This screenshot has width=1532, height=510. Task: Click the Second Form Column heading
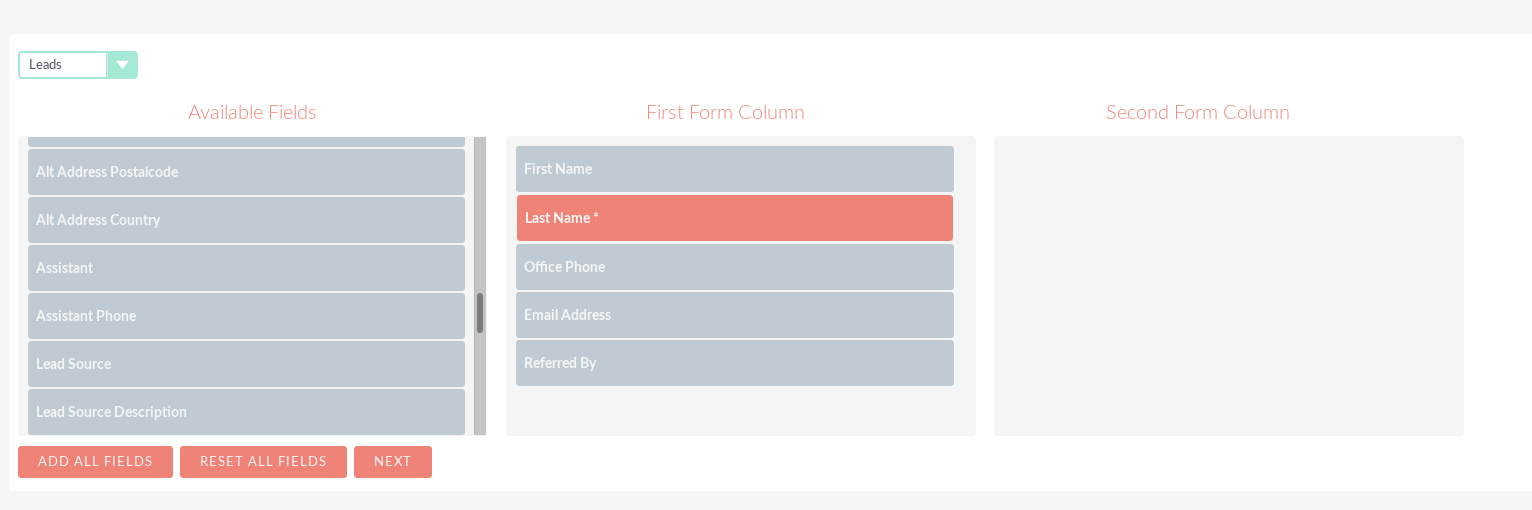[x=1198, y=112]
